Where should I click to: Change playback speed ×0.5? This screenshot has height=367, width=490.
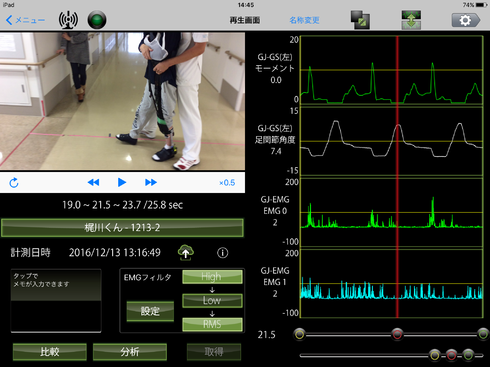(227, 183)
